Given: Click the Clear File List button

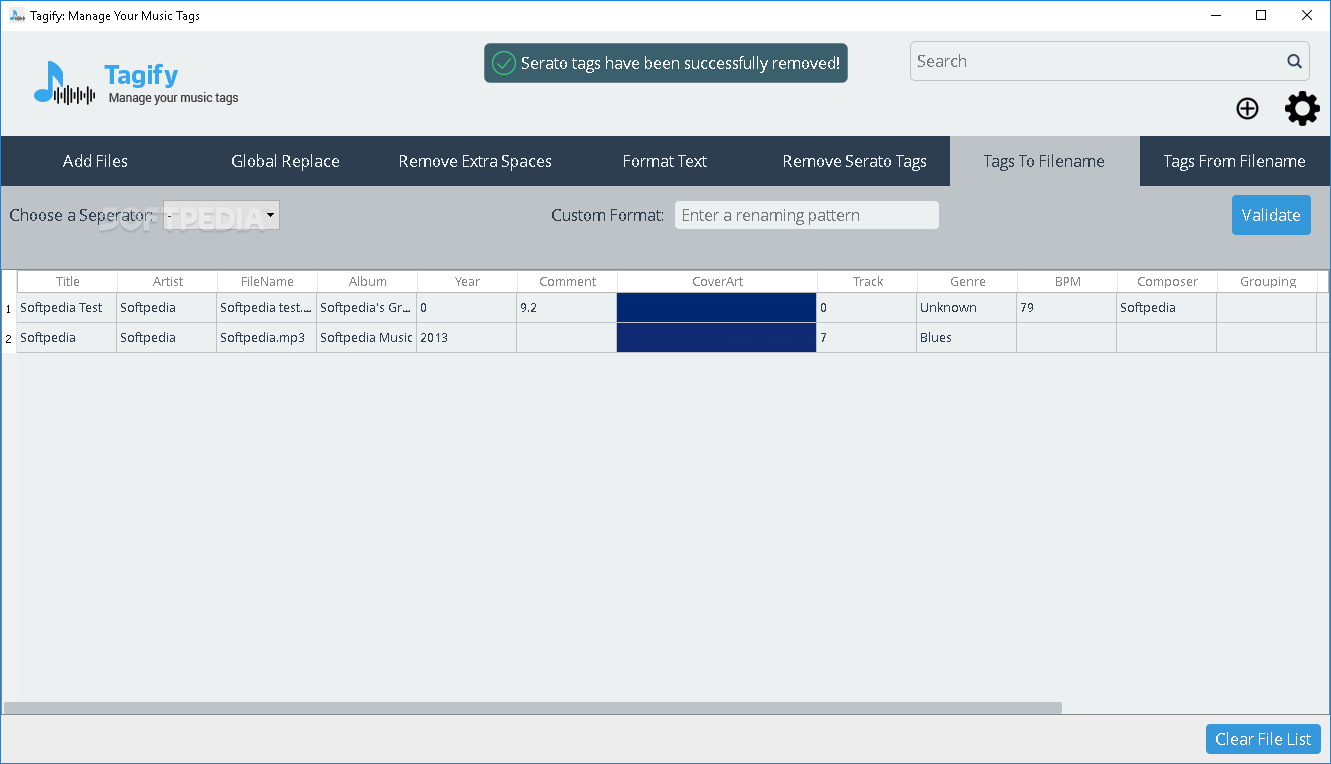Looking at the screenshot, I should (1263, 739).
